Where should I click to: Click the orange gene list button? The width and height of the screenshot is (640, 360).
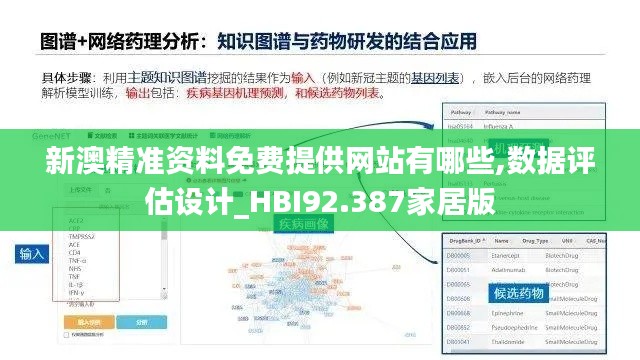pyautogui.click(x=89, y=322)
